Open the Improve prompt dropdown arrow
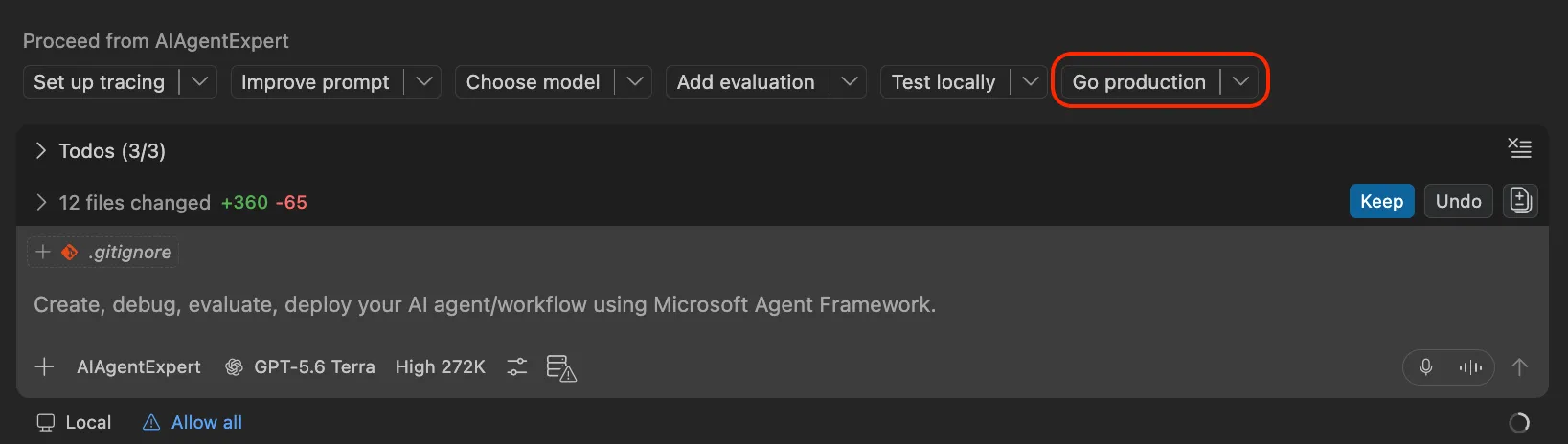This screenshot has width=1568, height=444. (x=424, y=82)
